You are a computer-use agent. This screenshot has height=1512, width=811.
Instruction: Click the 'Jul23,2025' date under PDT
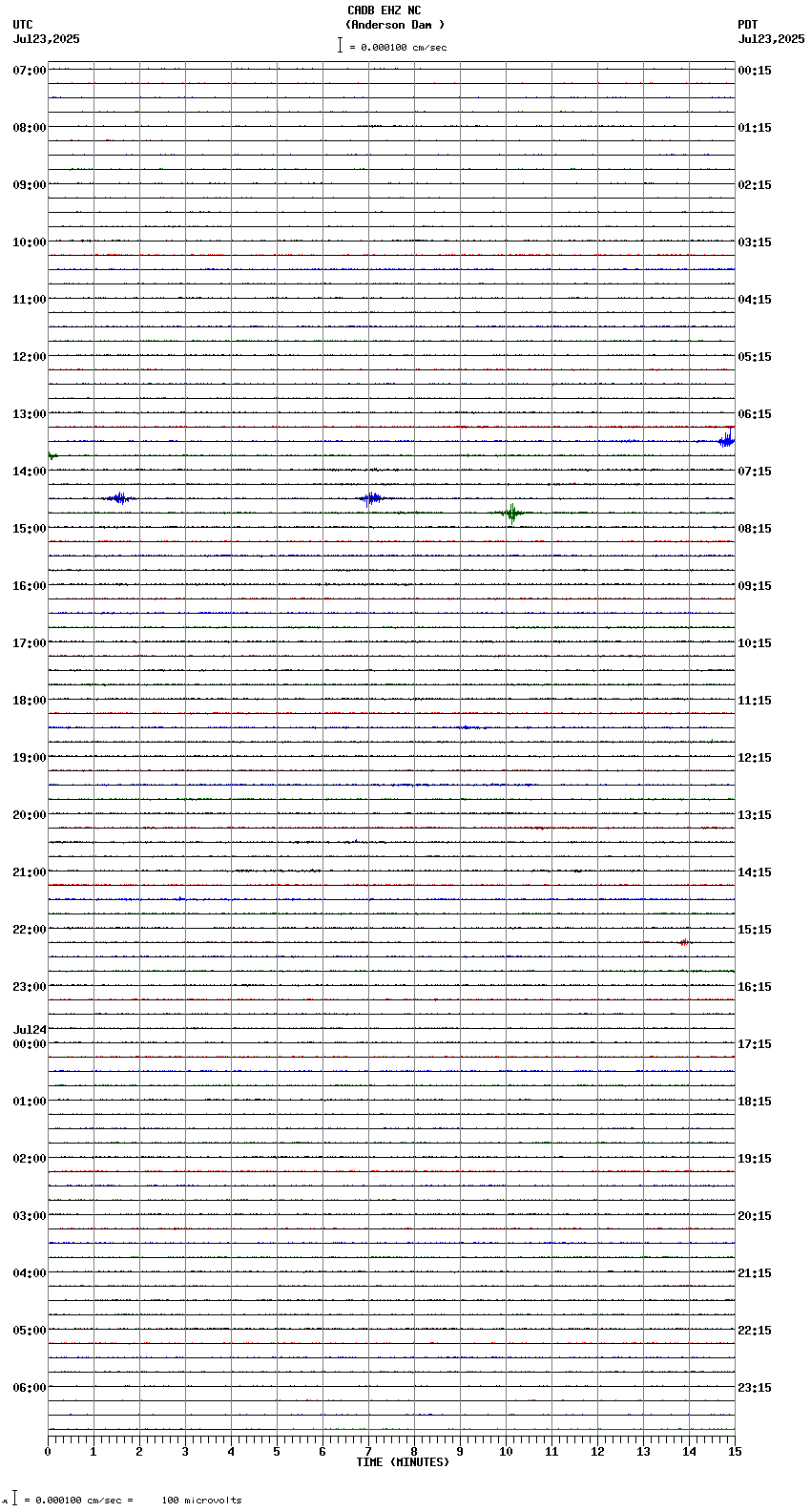[771, 39]
